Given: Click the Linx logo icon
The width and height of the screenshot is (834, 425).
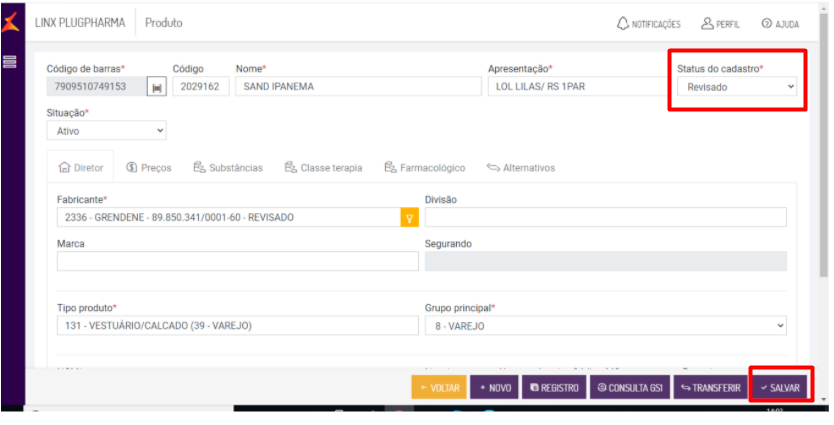Looking at the screenshot, I should point(11,21).
